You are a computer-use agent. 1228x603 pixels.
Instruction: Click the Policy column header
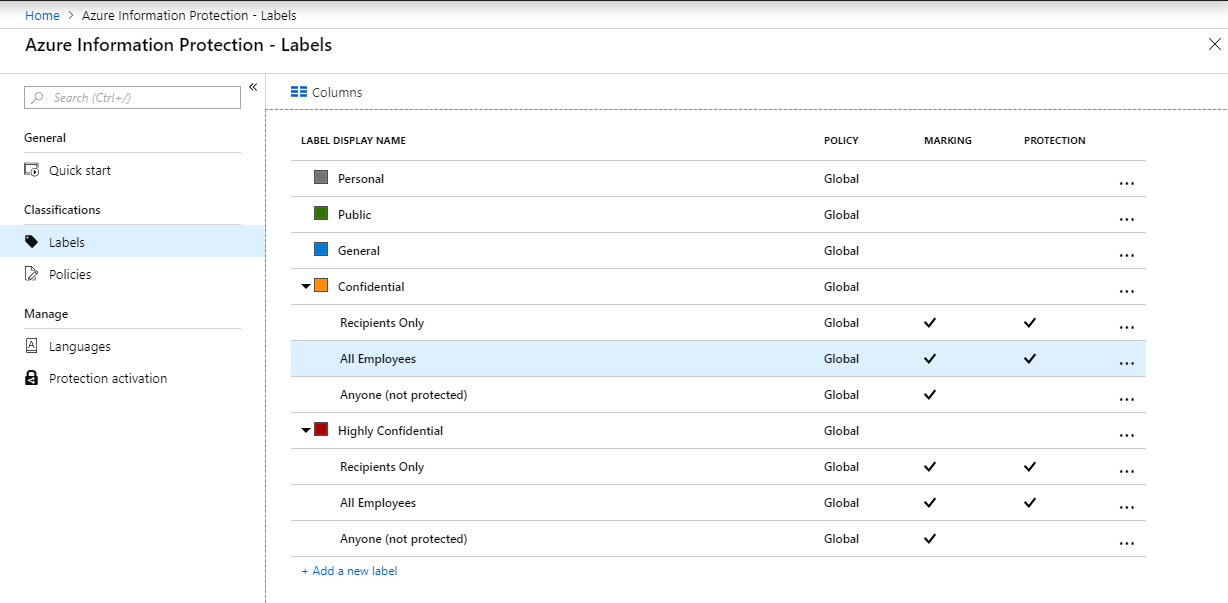841,141
